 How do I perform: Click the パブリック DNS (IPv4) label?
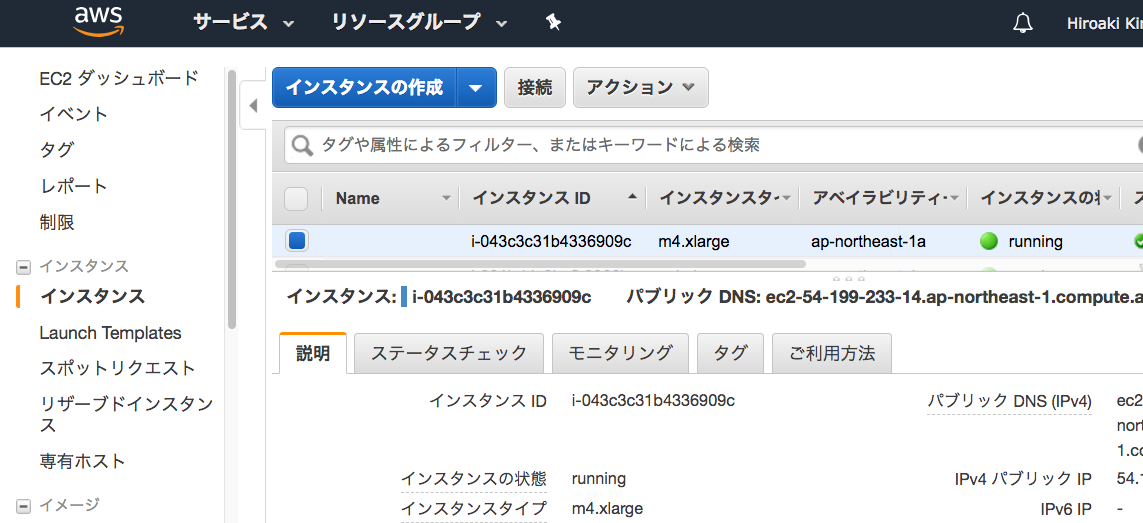pyautogui.click(x=1010, y=401)
